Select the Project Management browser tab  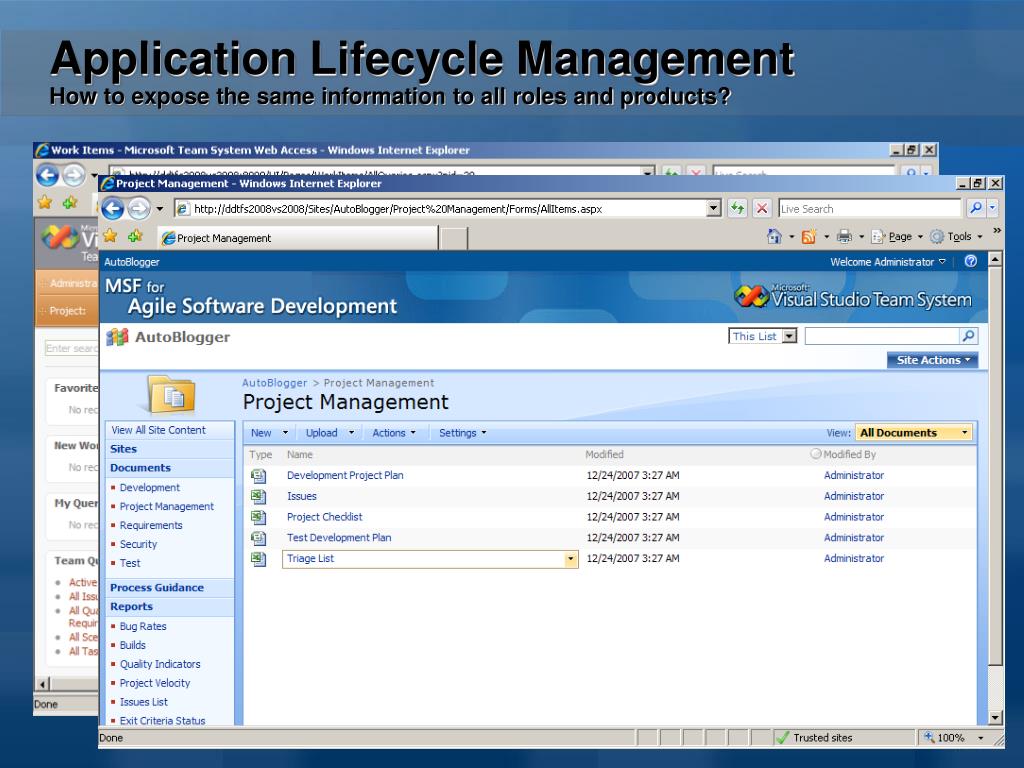298,238
